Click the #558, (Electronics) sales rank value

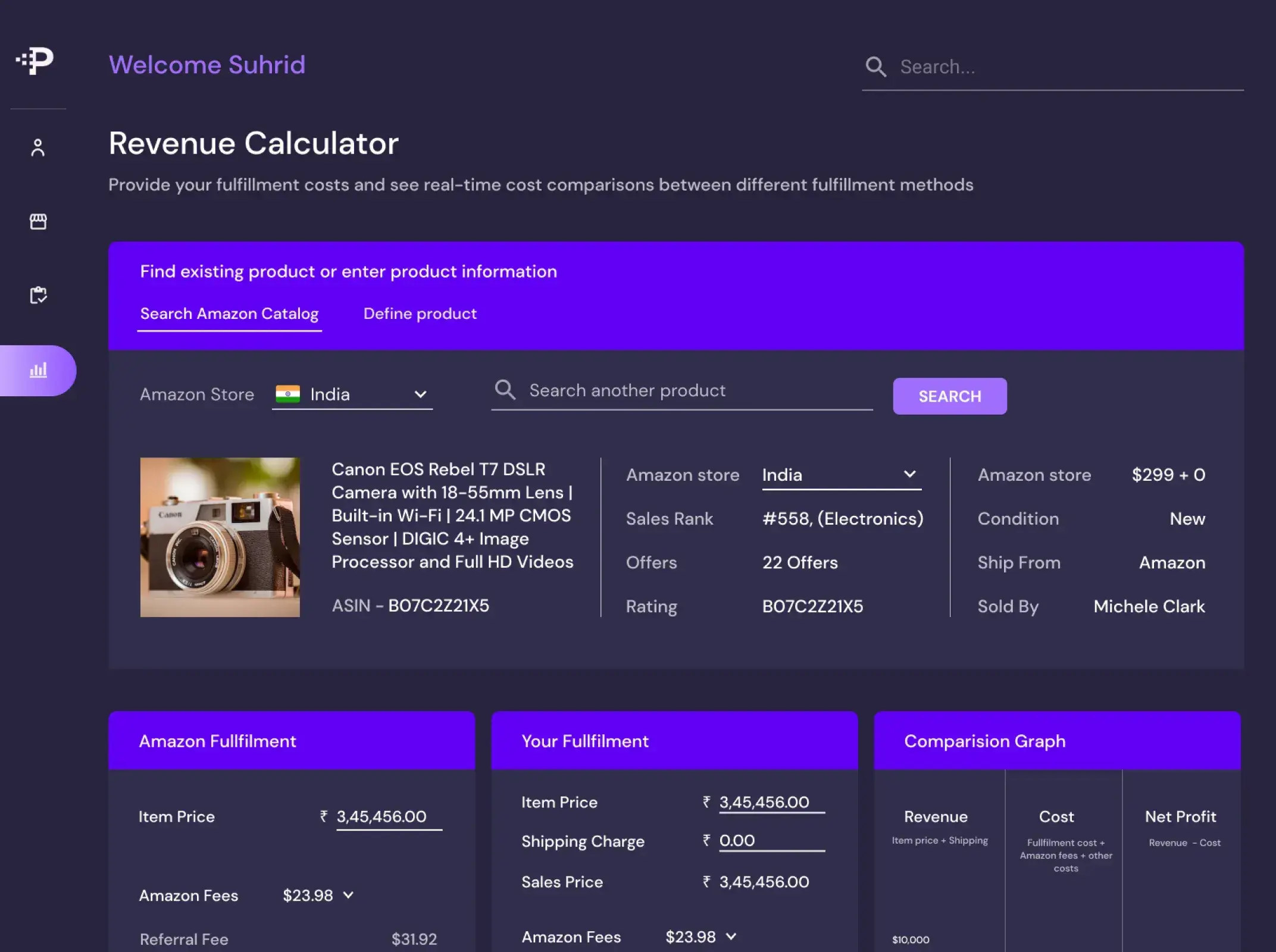843,519
